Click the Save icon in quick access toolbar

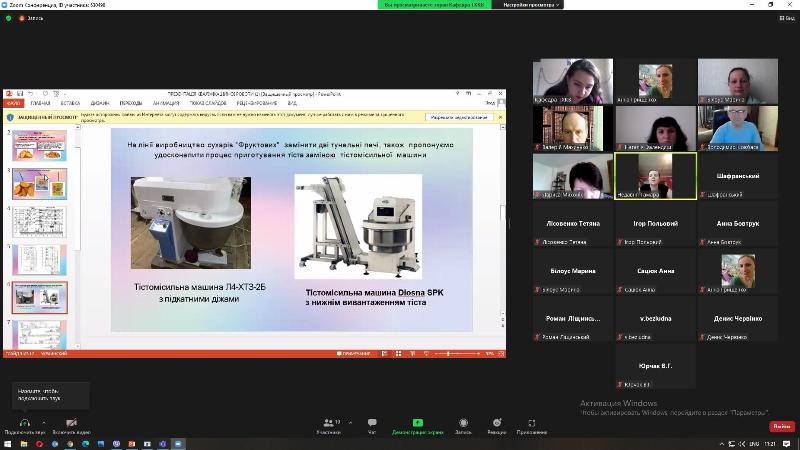pos(20,94)
